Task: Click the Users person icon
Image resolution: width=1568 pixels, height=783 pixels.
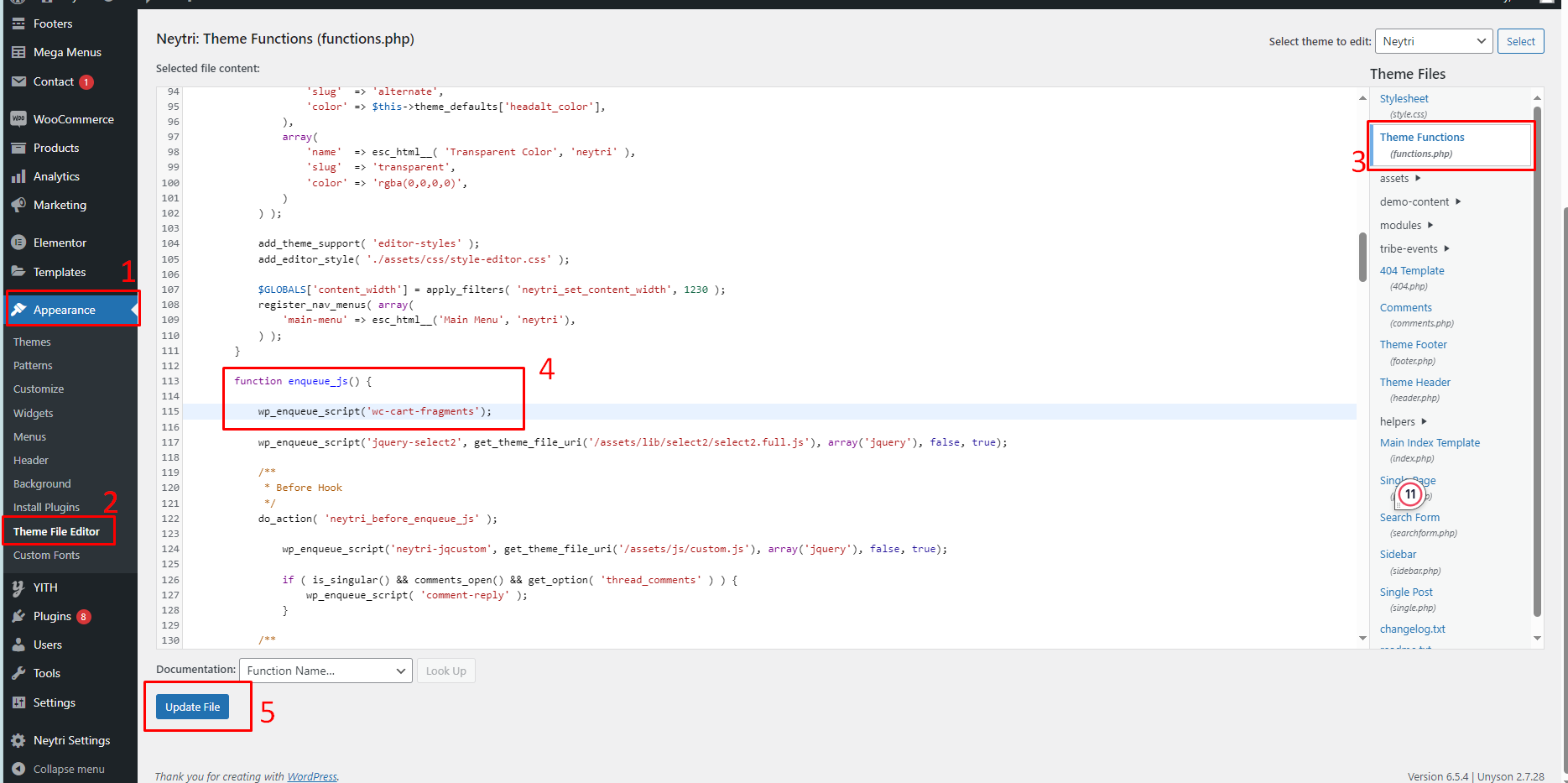Action: 18,645
